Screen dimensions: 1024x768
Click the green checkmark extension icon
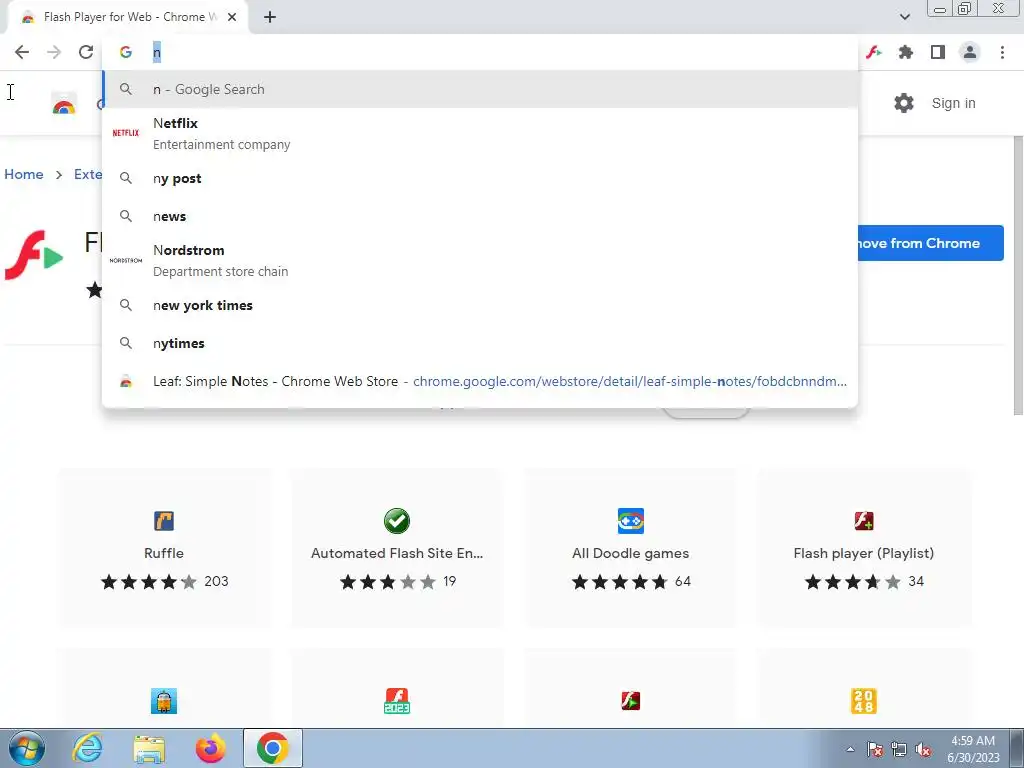397,521
